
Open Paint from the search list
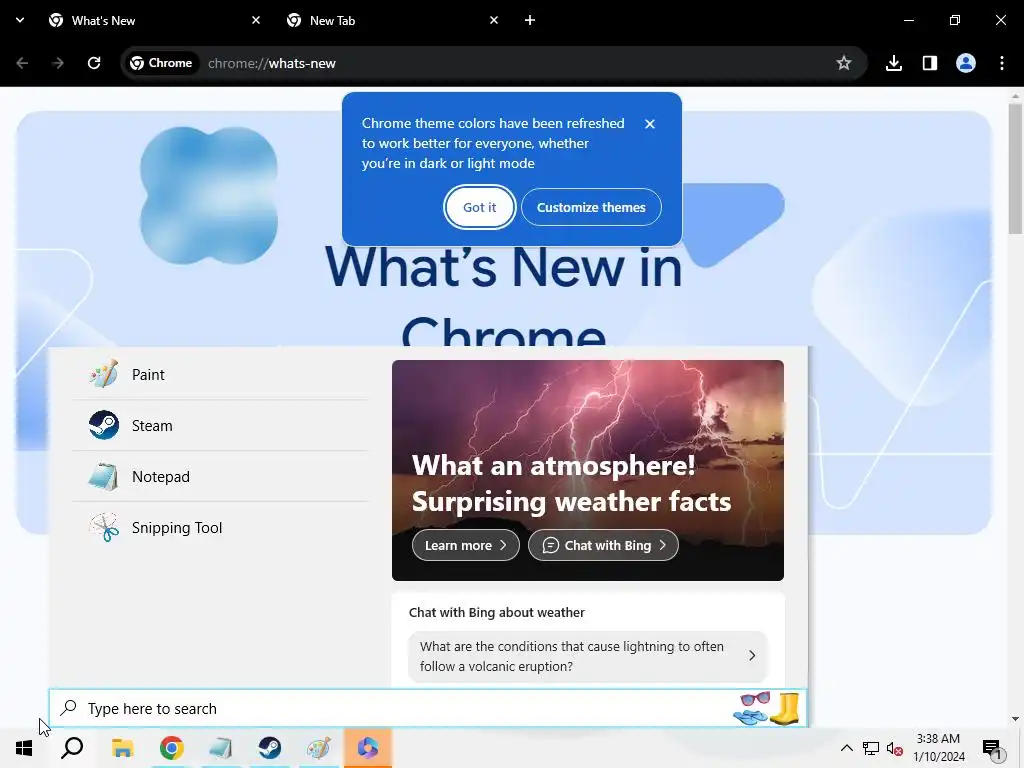pos(220,375)
